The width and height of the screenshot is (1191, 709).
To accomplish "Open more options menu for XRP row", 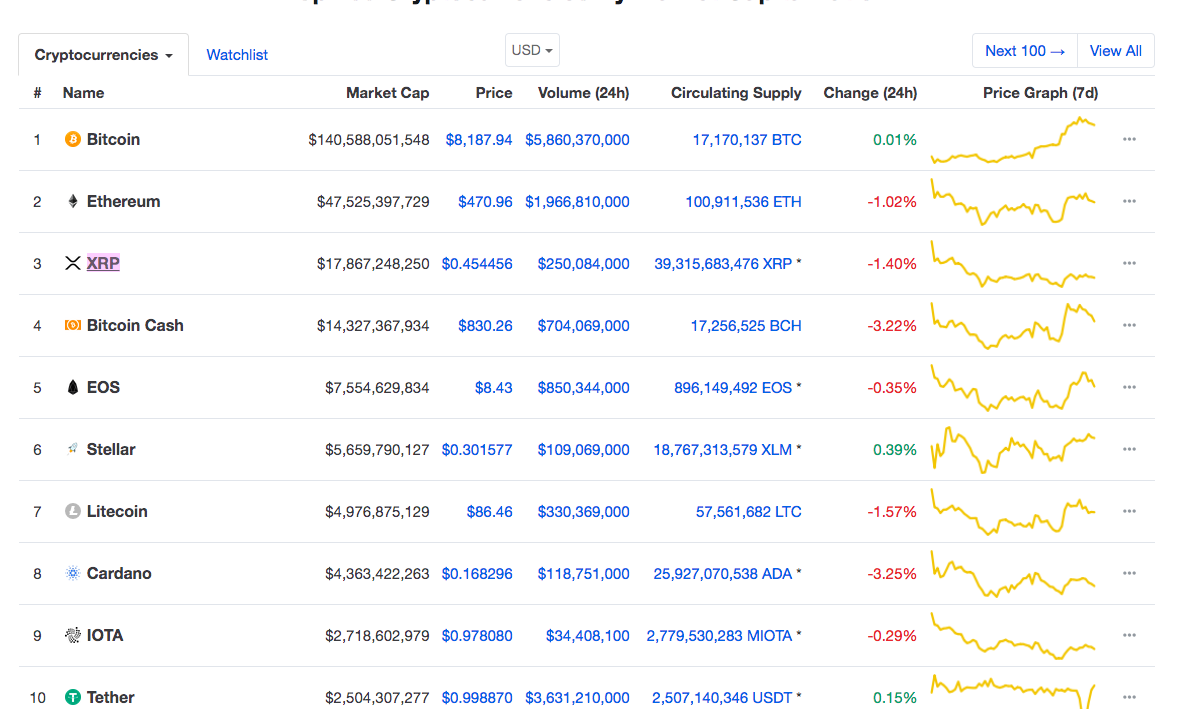I will [x=1129, y=263].
